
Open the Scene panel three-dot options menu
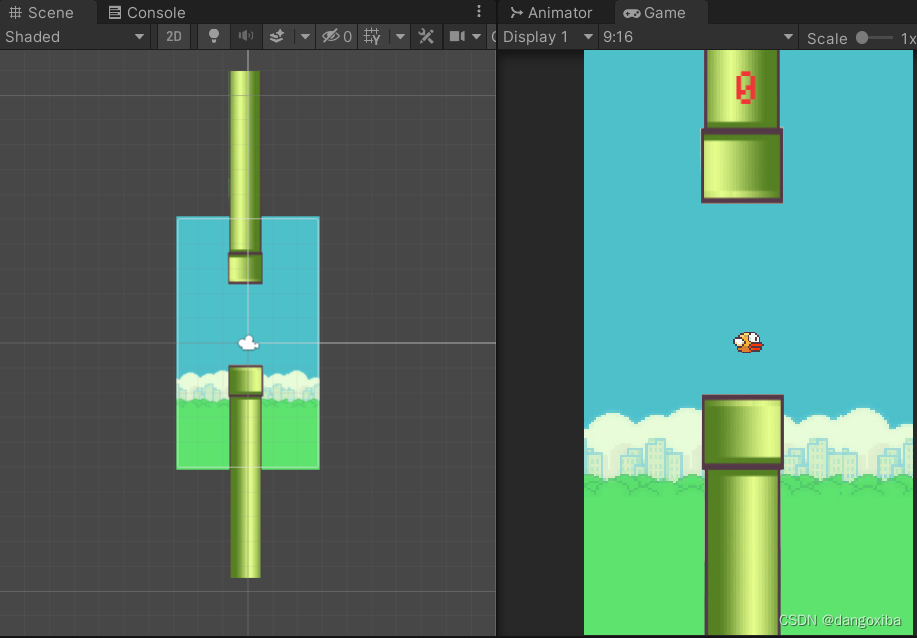(x=479, y=11)
